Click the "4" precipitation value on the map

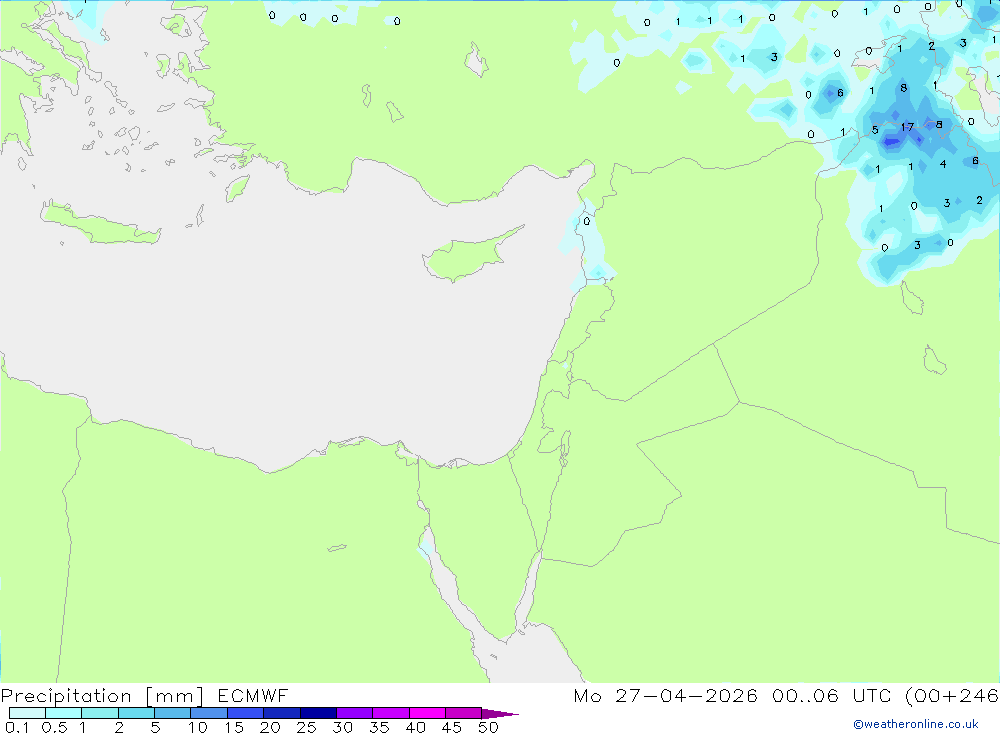(943, 164)
